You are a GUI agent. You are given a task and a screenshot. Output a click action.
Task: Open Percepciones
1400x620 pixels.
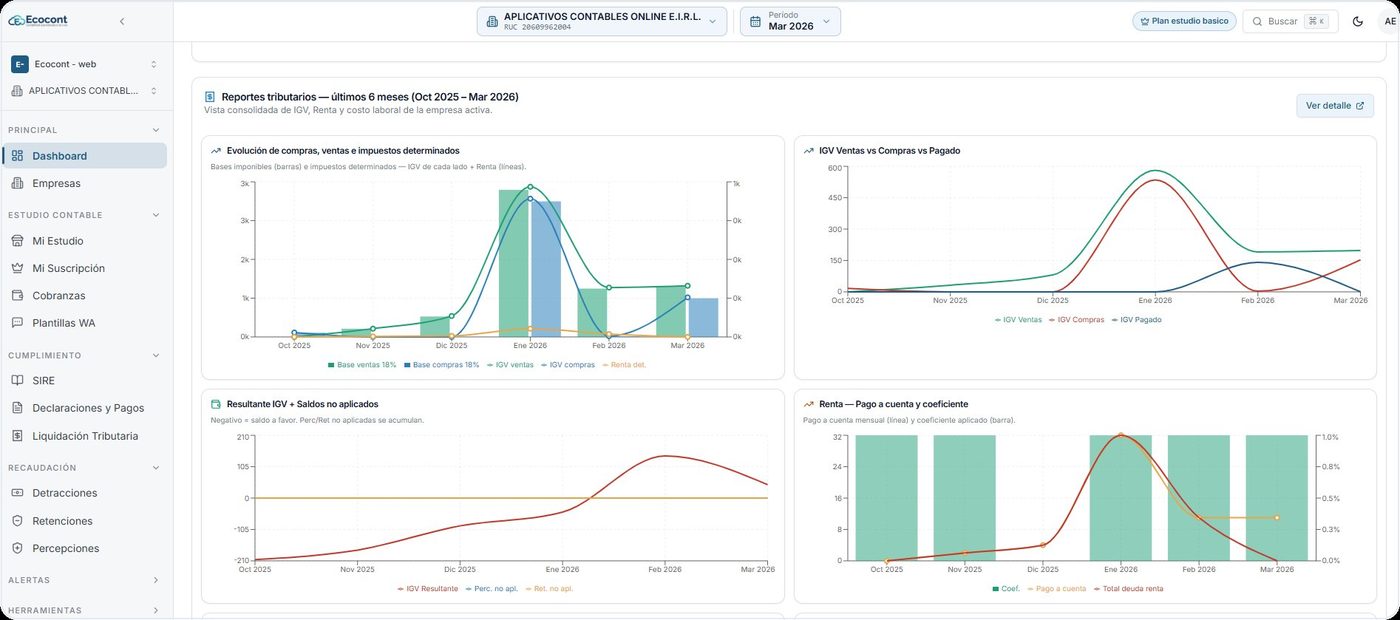[85, 548]
